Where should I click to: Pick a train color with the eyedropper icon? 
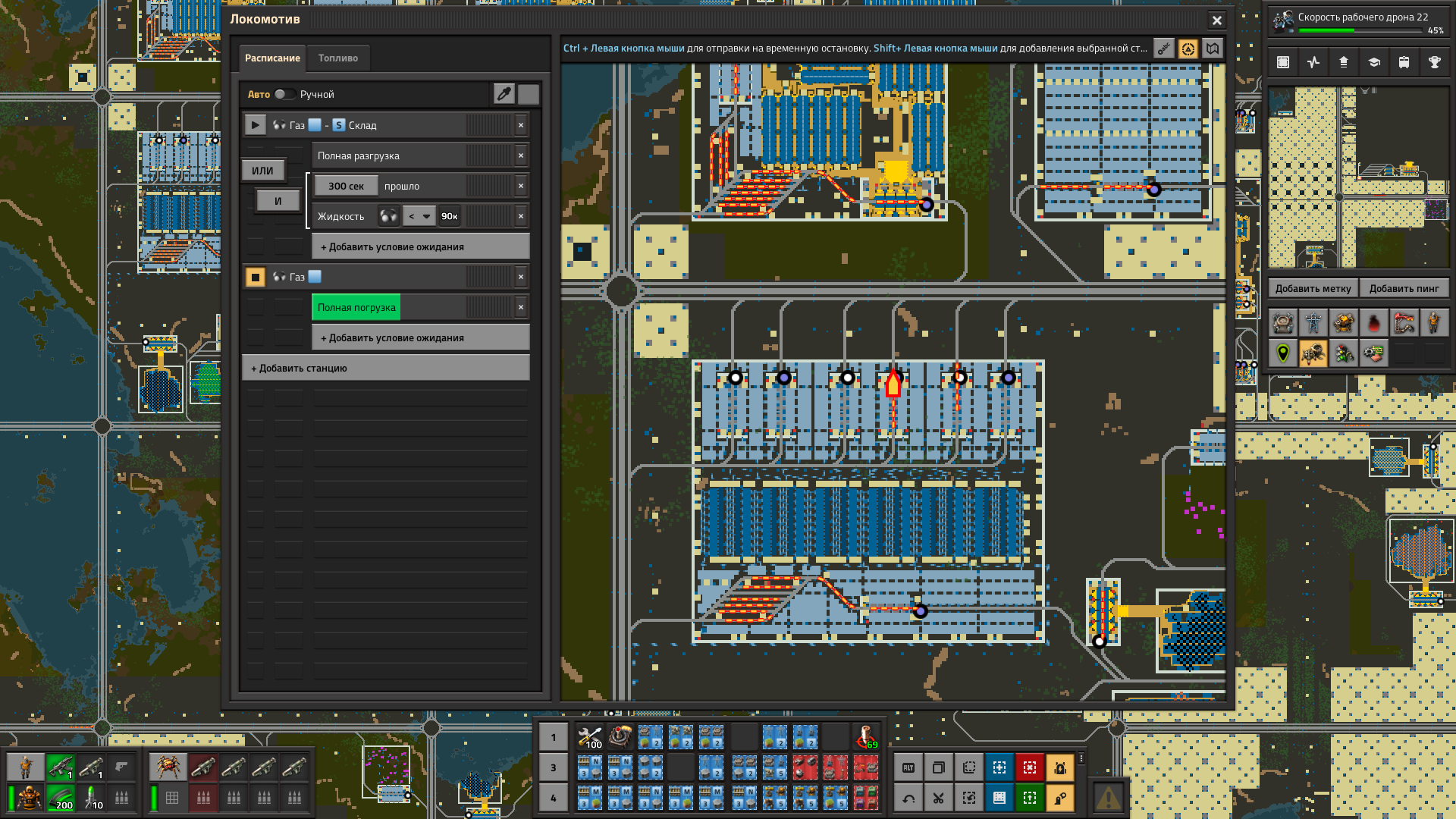point(504,94)
